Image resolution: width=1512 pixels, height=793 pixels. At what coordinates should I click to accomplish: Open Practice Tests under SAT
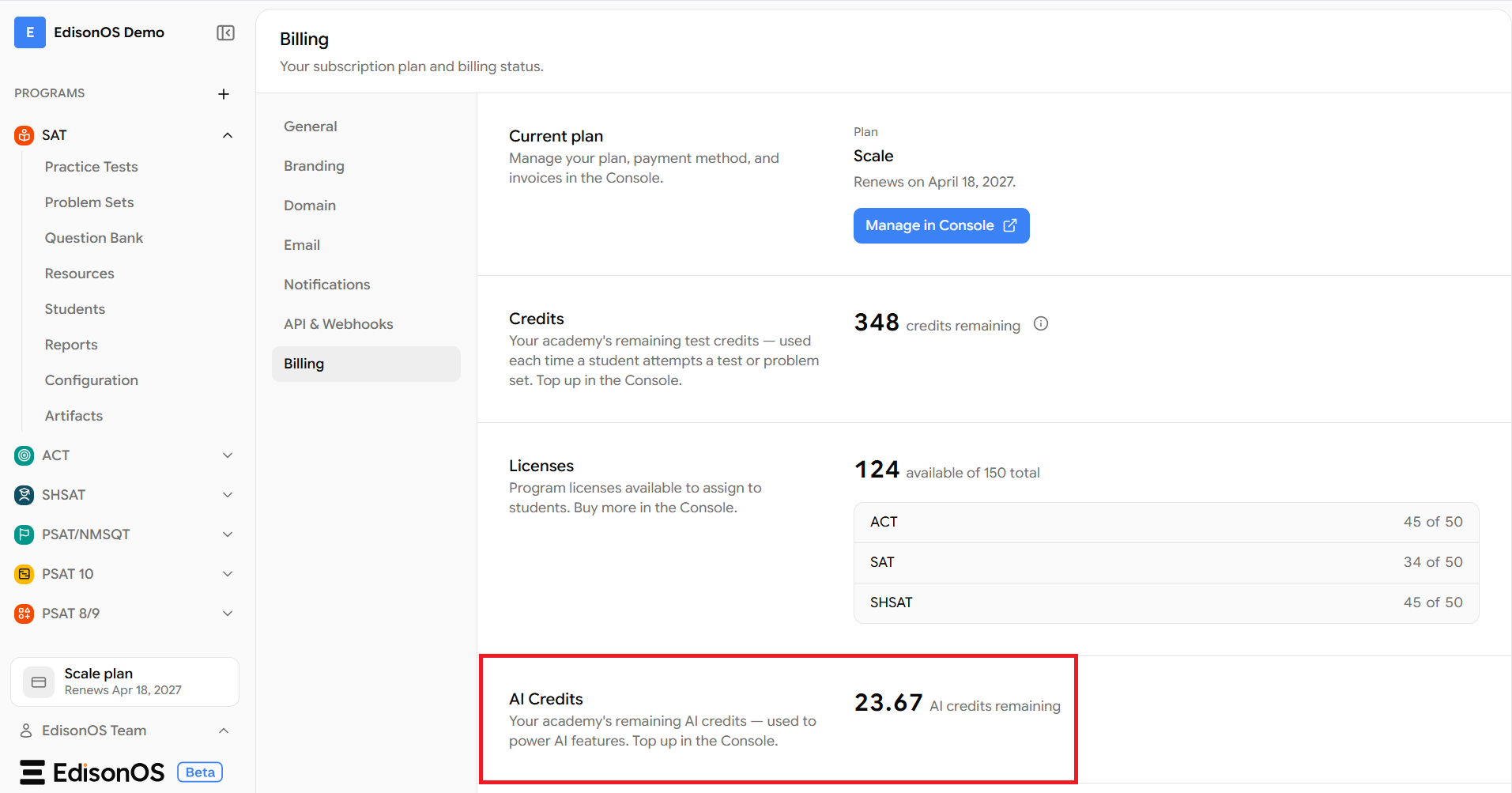91,167
